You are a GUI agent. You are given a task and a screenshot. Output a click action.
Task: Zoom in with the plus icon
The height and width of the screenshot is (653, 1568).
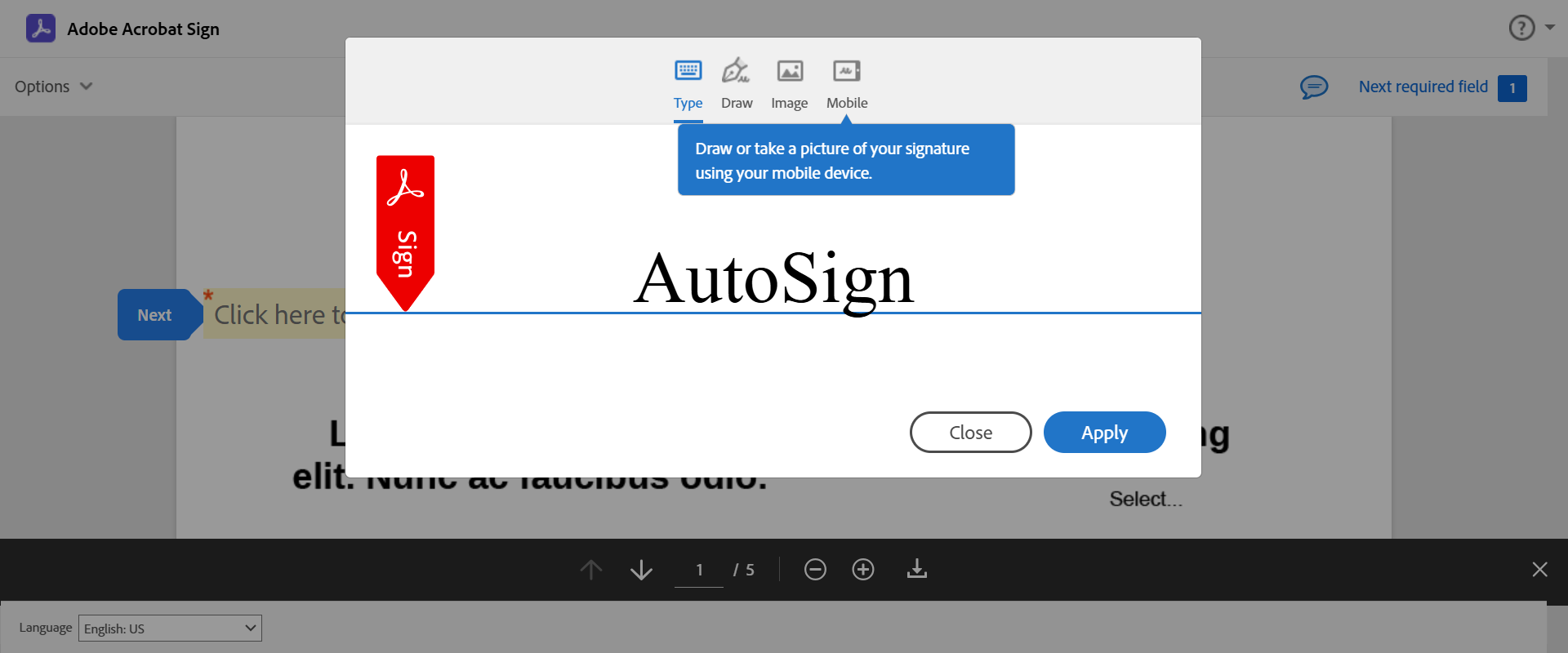click(x=863, y=569)
